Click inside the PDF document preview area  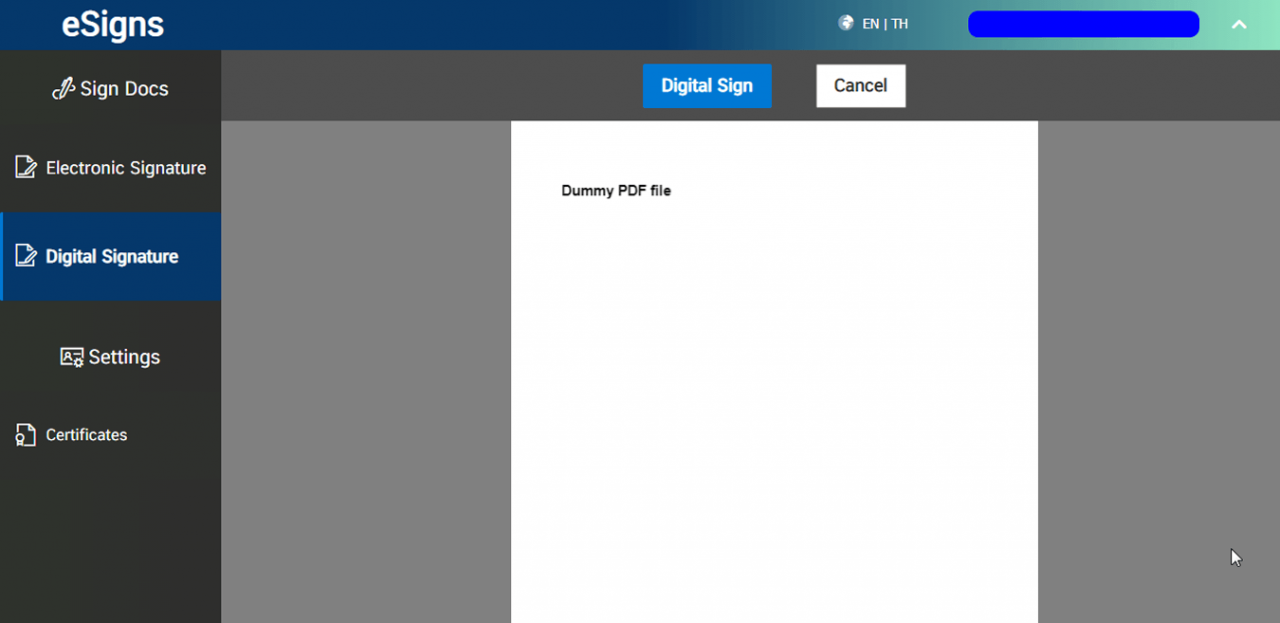coord(774,400)
